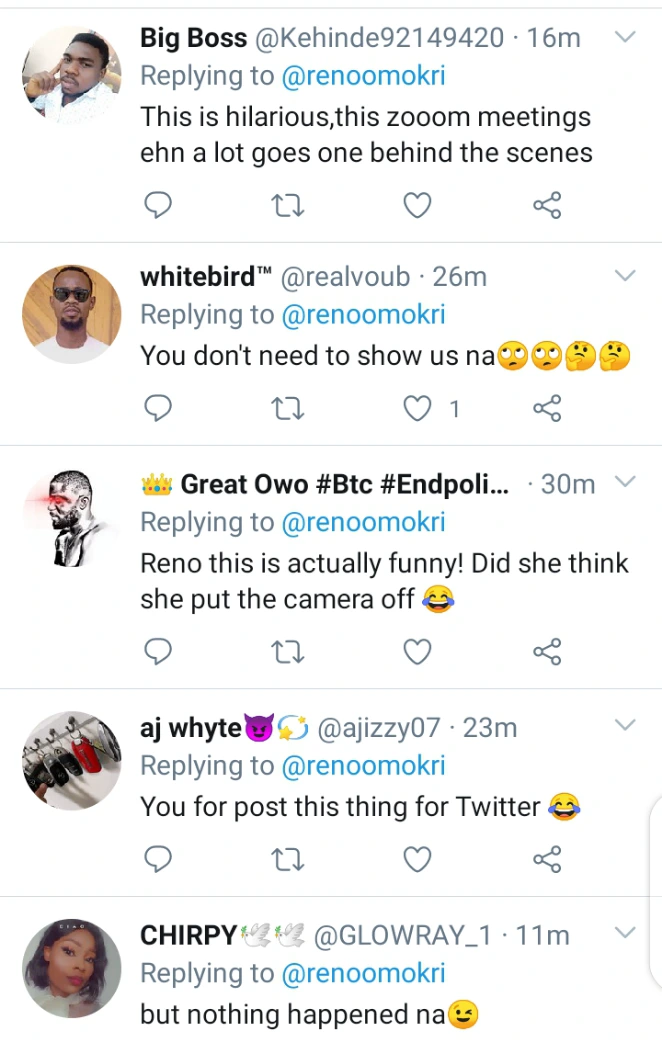Retweet Big Boss's zoom meetings tweet
The width and height of the screenshot is (662, 1041).
[288, 206]
